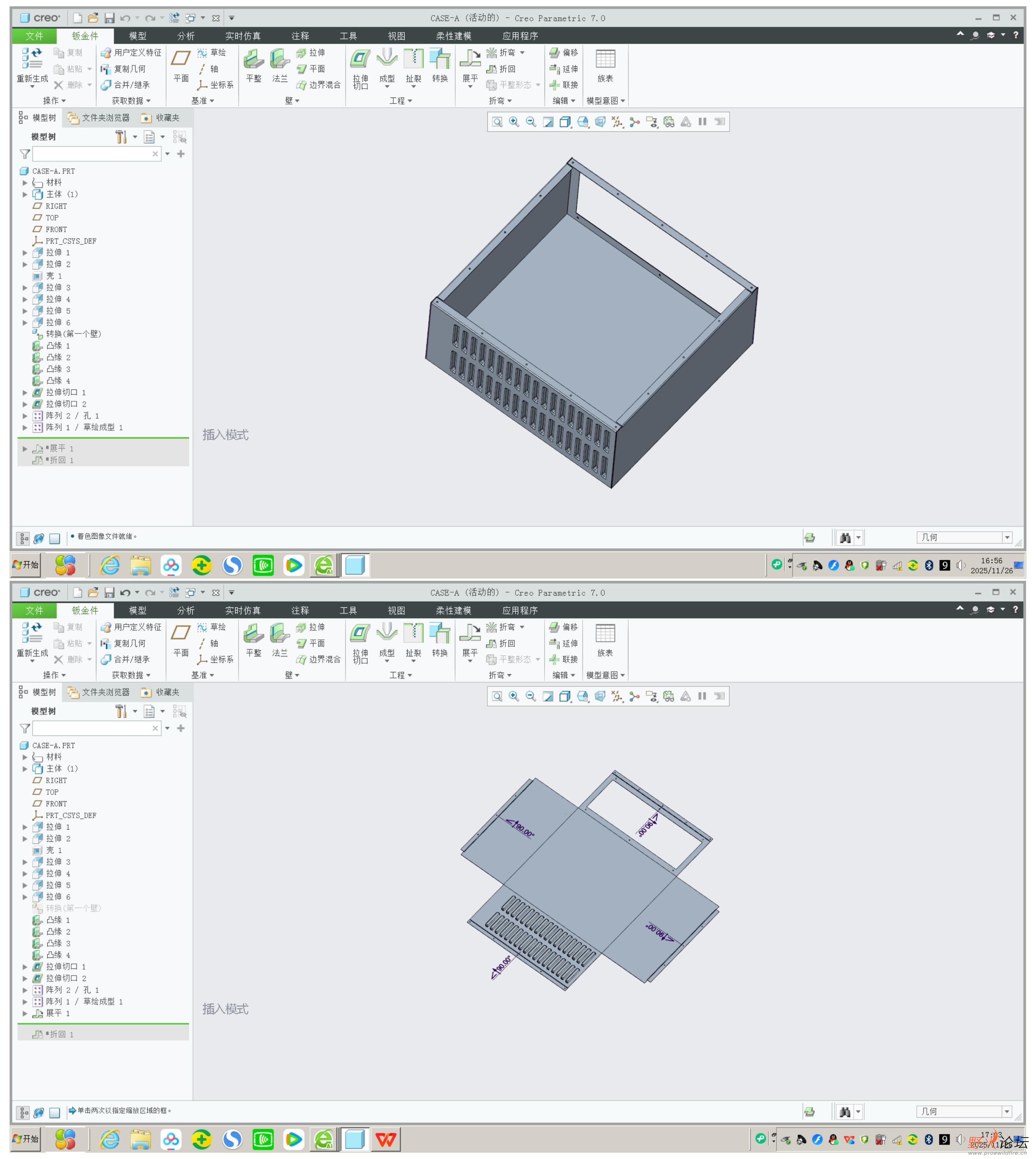Toggle annotation display in upper graphics toolbar
The height and width of the screenshot is (1159, 1036).
(x=651, y=122)
